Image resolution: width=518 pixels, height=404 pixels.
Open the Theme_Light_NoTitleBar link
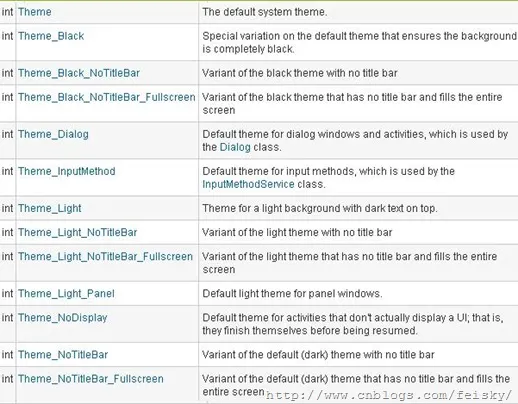[x=77, y=232]
